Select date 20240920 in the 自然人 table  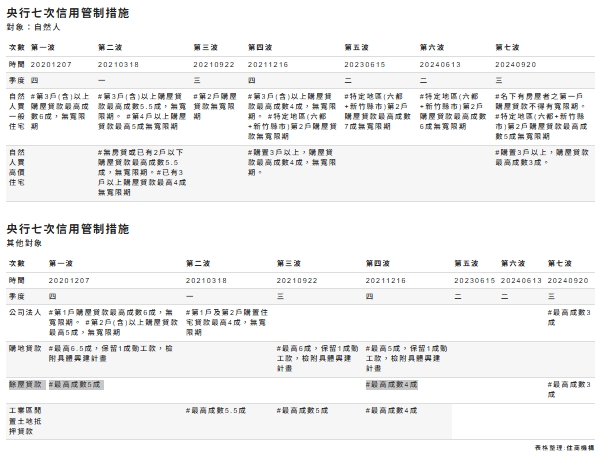tap(515, 65)
